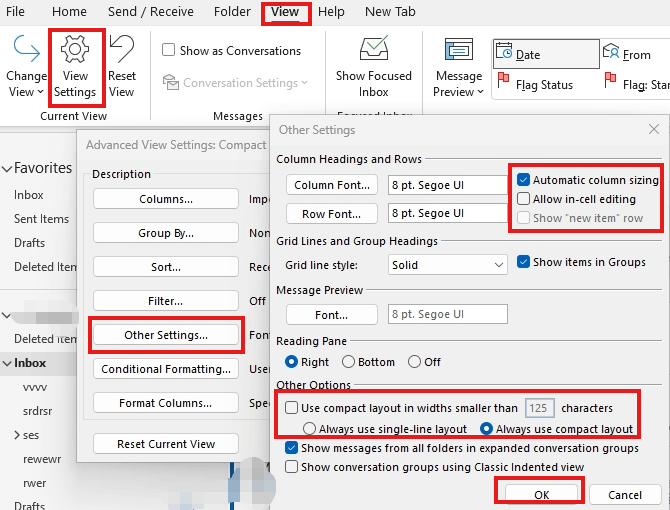Open the Message Preview dropdown

click(x=458, y=67)
